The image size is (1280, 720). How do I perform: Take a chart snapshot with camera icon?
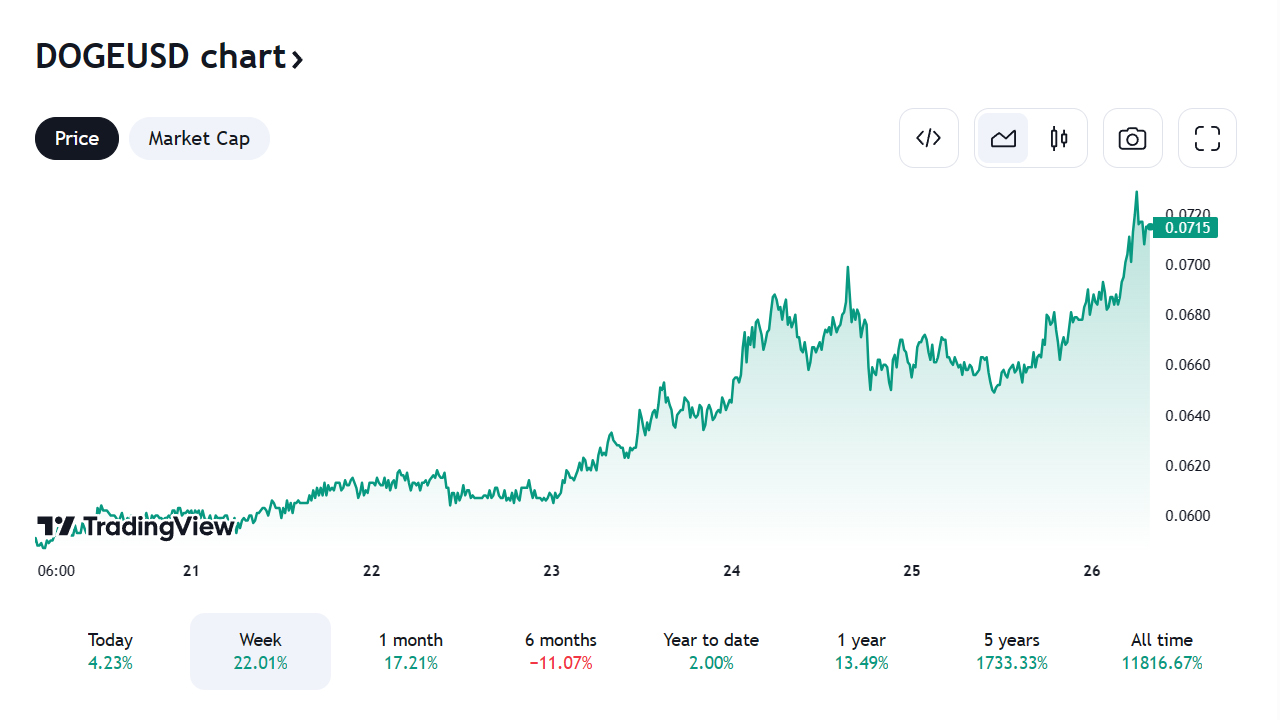pyautogui.click(x=1132, y=138)
